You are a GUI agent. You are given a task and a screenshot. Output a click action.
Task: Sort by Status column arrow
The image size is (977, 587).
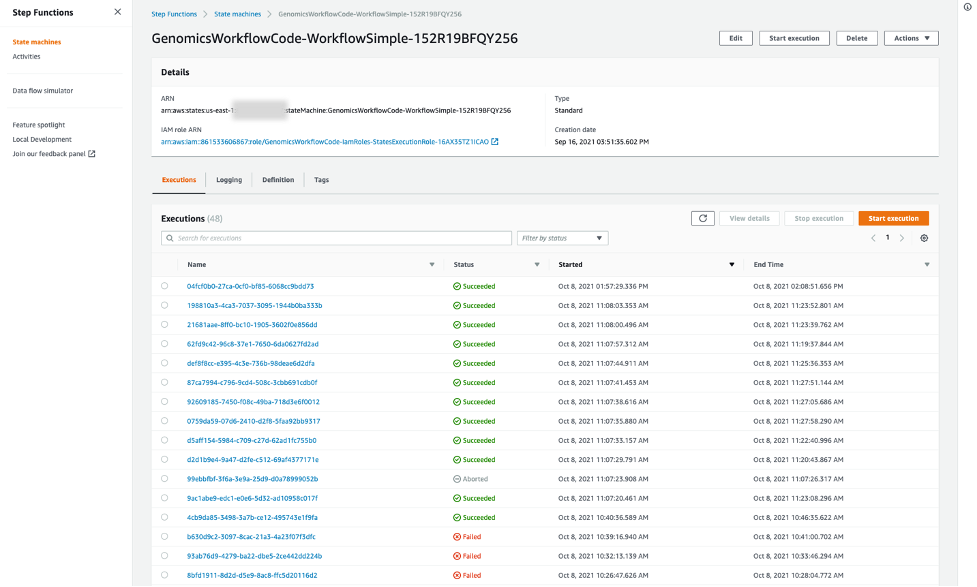coord(537,265)
